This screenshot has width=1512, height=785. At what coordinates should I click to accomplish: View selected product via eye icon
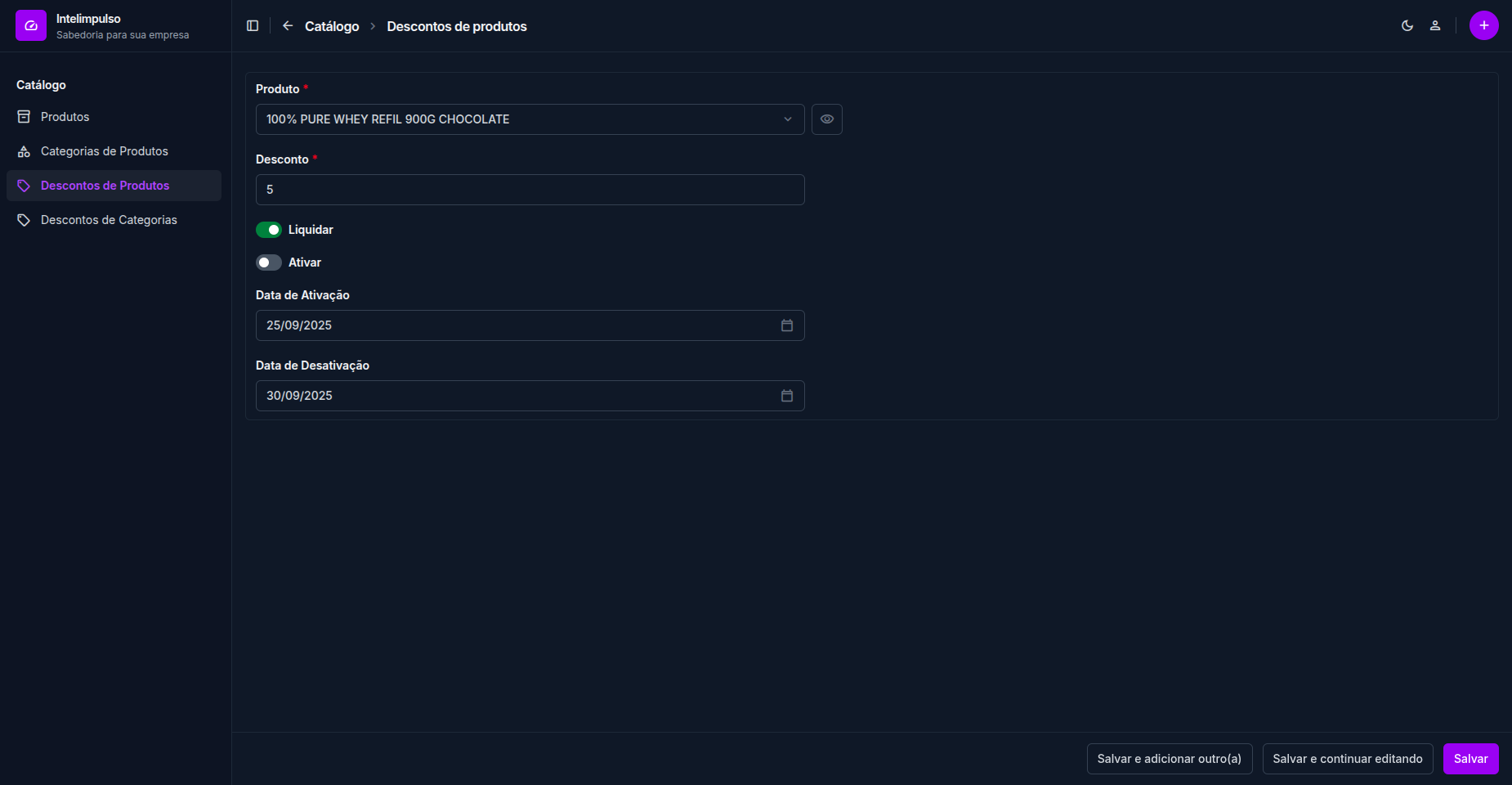pos(827,119)
